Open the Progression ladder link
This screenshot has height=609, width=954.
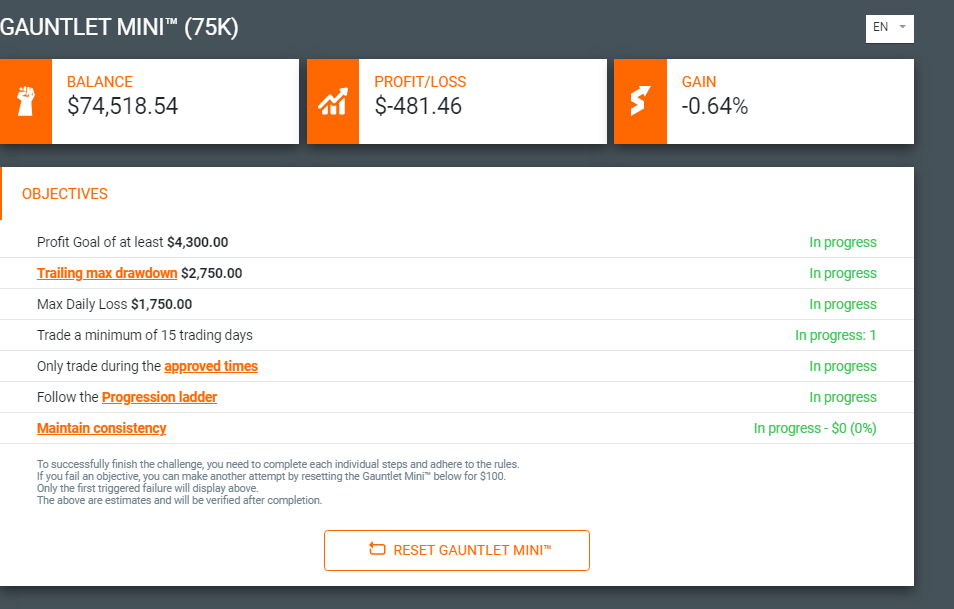pyautogui.click(x=159, y=397)
